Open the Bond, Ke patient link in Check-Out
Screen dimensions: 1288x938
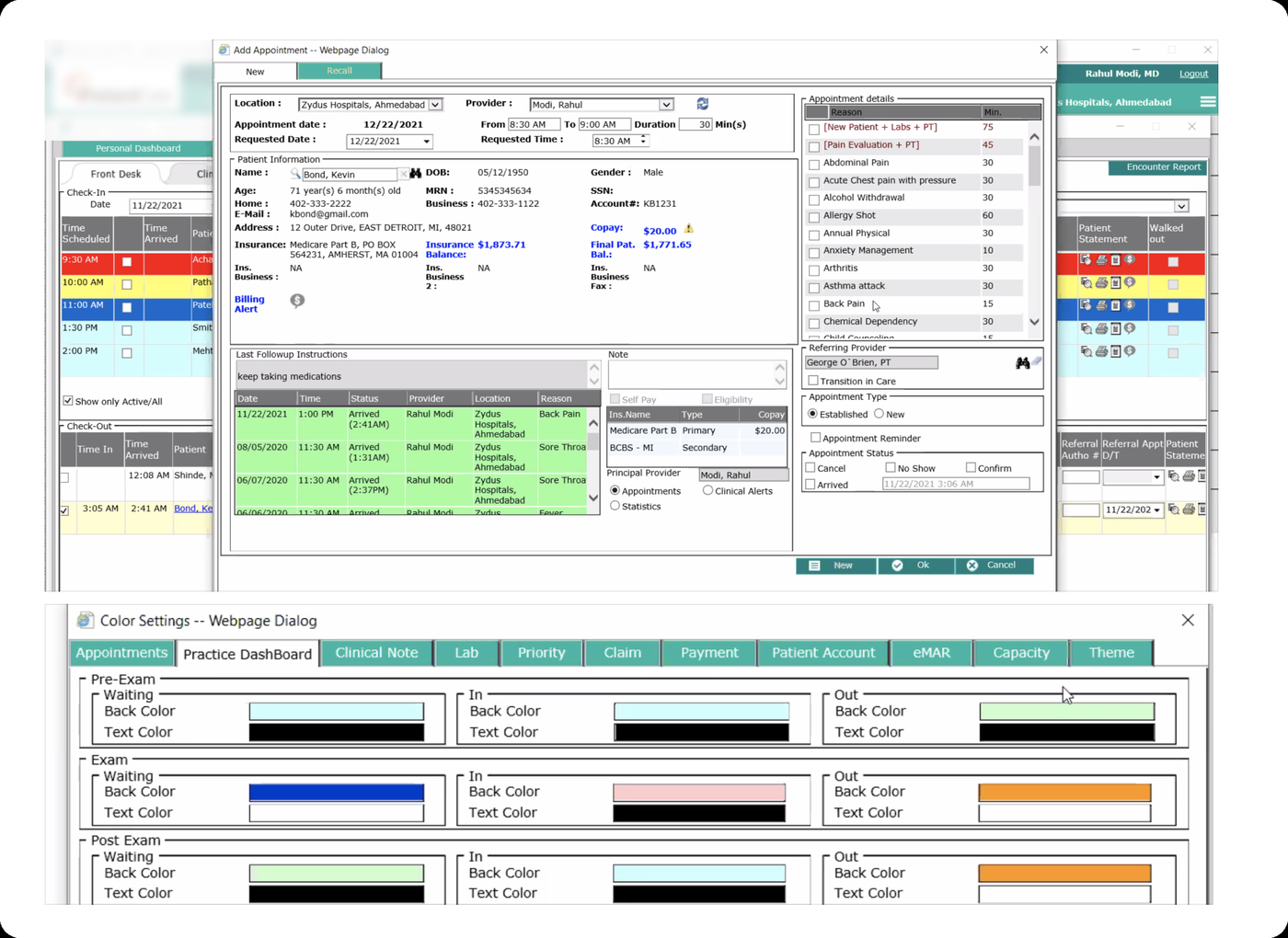pos(193,508)
